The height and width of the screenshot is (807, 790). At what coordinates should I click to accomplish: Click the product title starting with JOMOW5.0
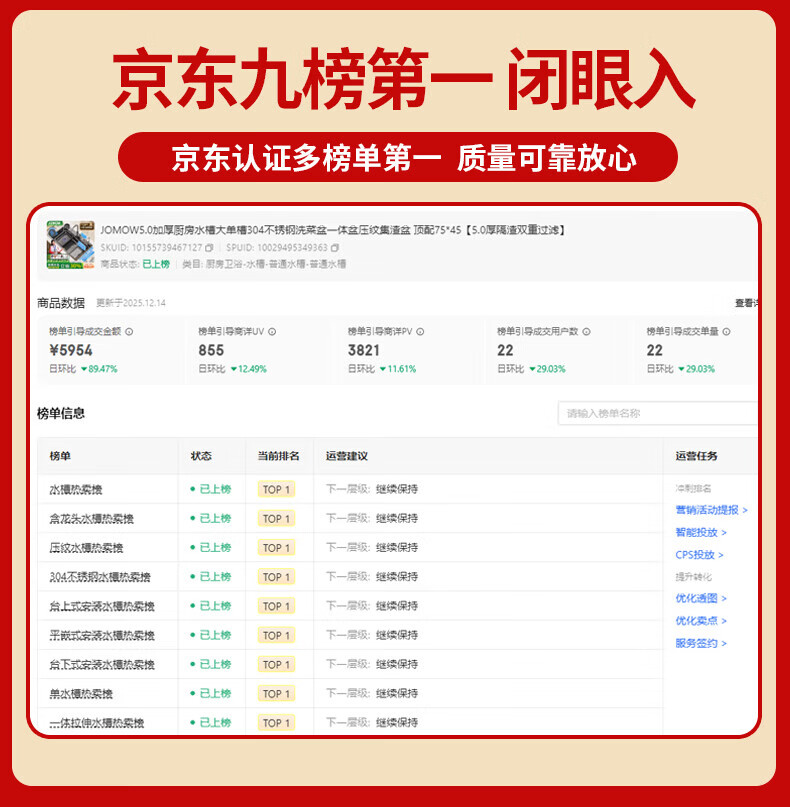click(332, 230)
